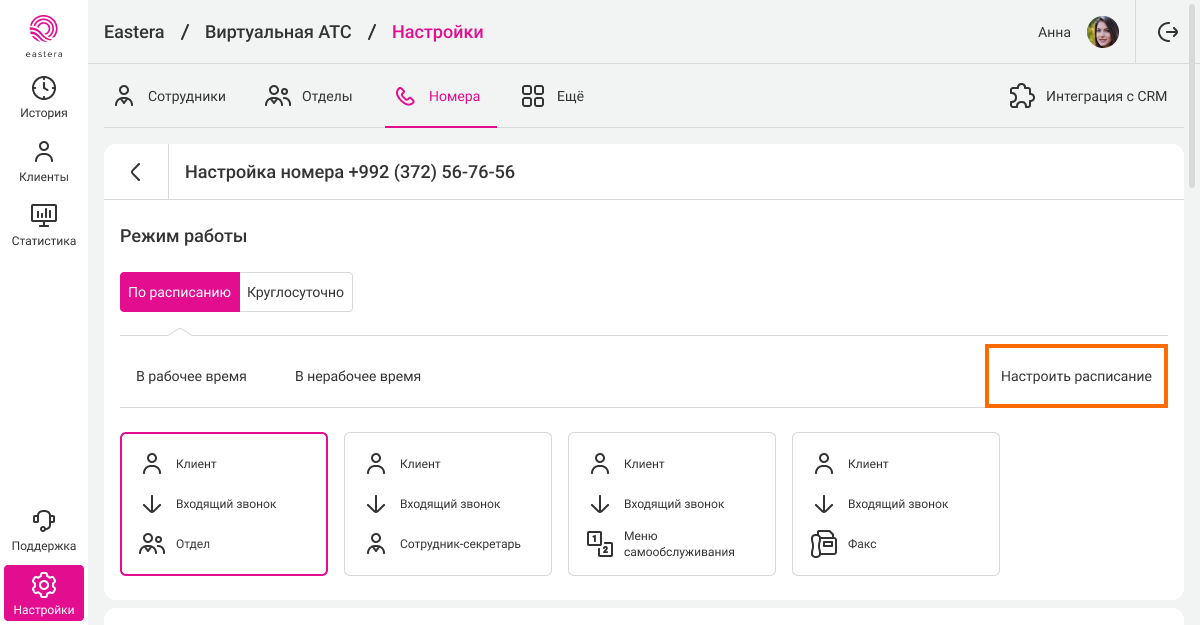This screenshot has width=1200, height=625.
Task: Click the logout arrow icon
Action: click(x=1168, y=32)
